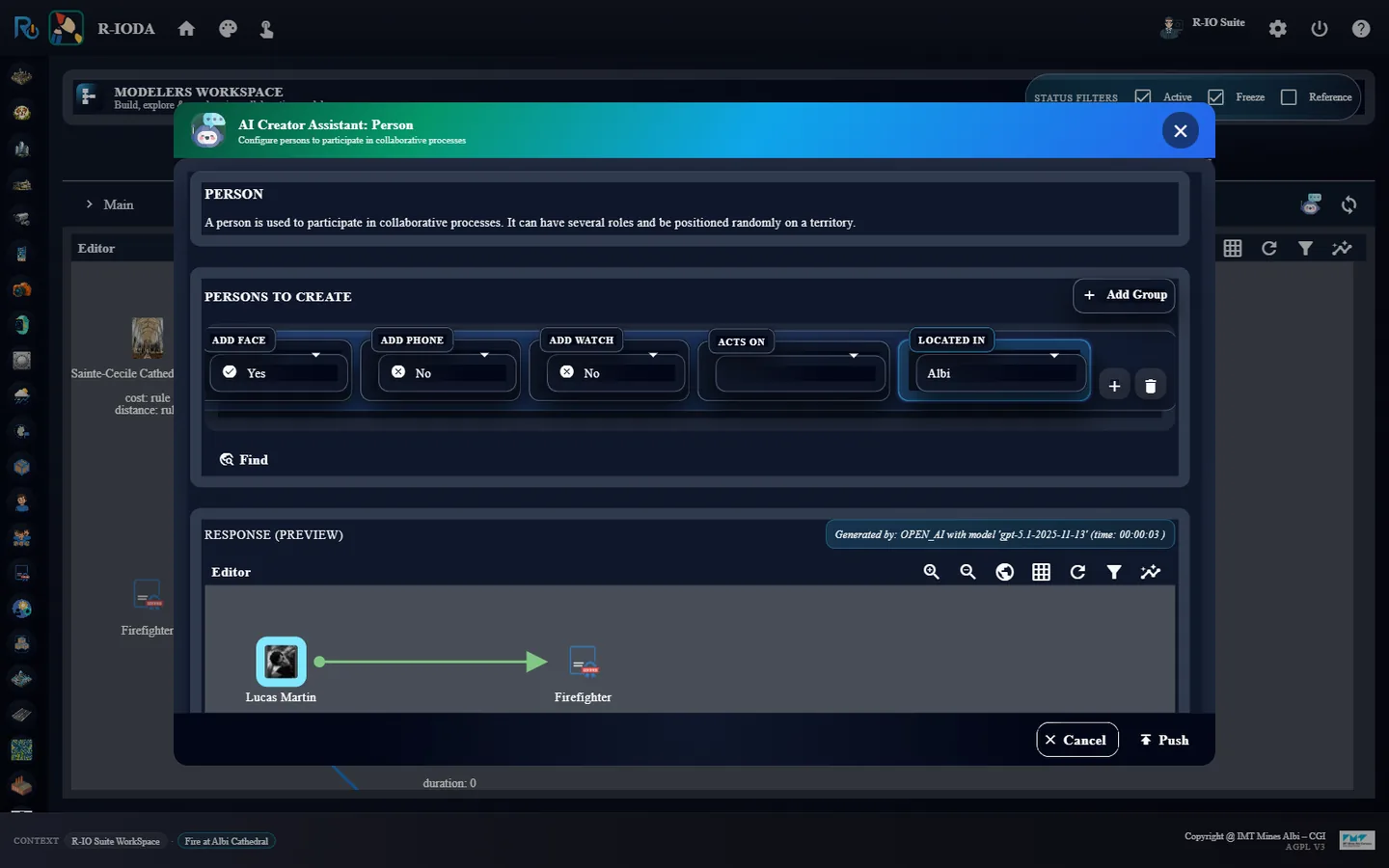1389x868 pixels.
Task: Enable the Reference status filter checkbox
Action: 1289,97
